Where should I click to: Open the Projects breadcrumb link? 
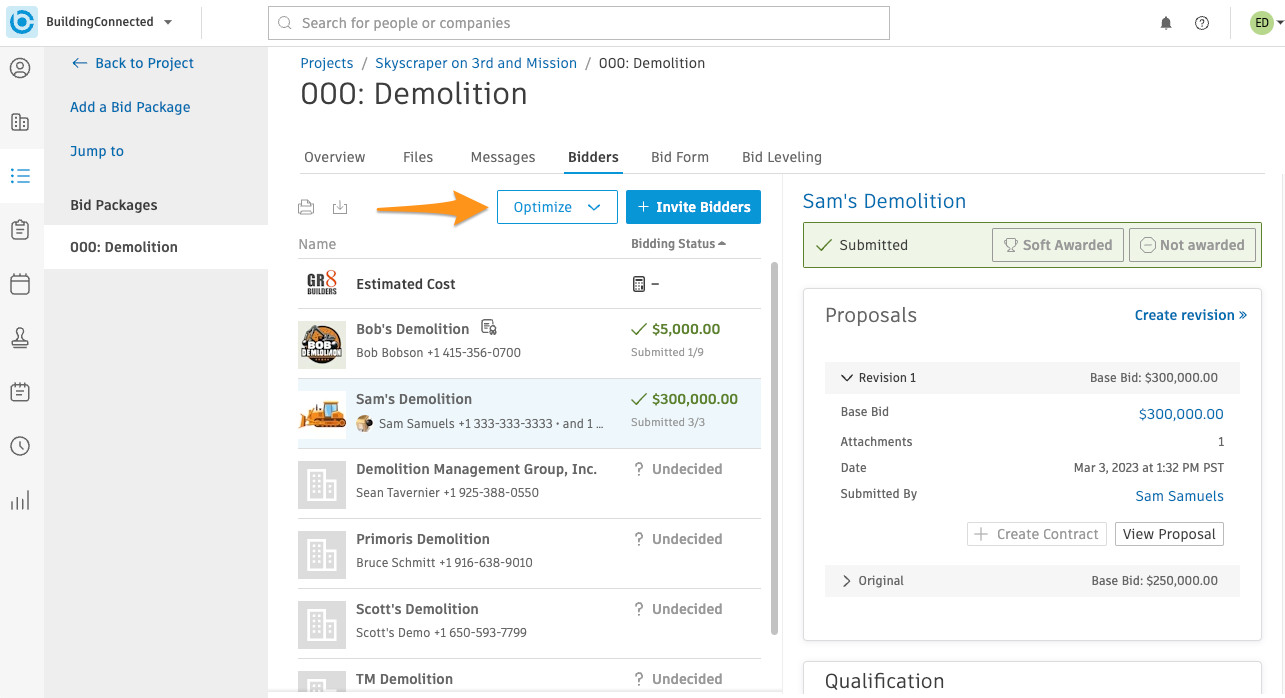[x=327, y=63]
